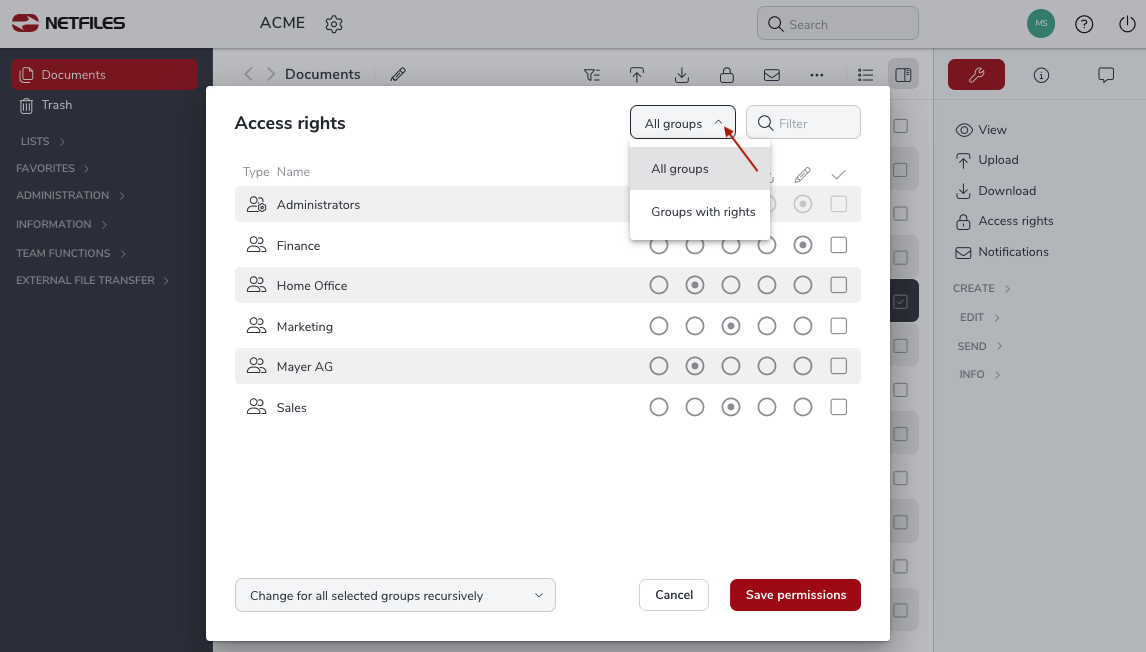The height and width of the screenshot is (652, 1146).
Task: Tick the checkbox in Marketing row
Action: coord(838,326)
